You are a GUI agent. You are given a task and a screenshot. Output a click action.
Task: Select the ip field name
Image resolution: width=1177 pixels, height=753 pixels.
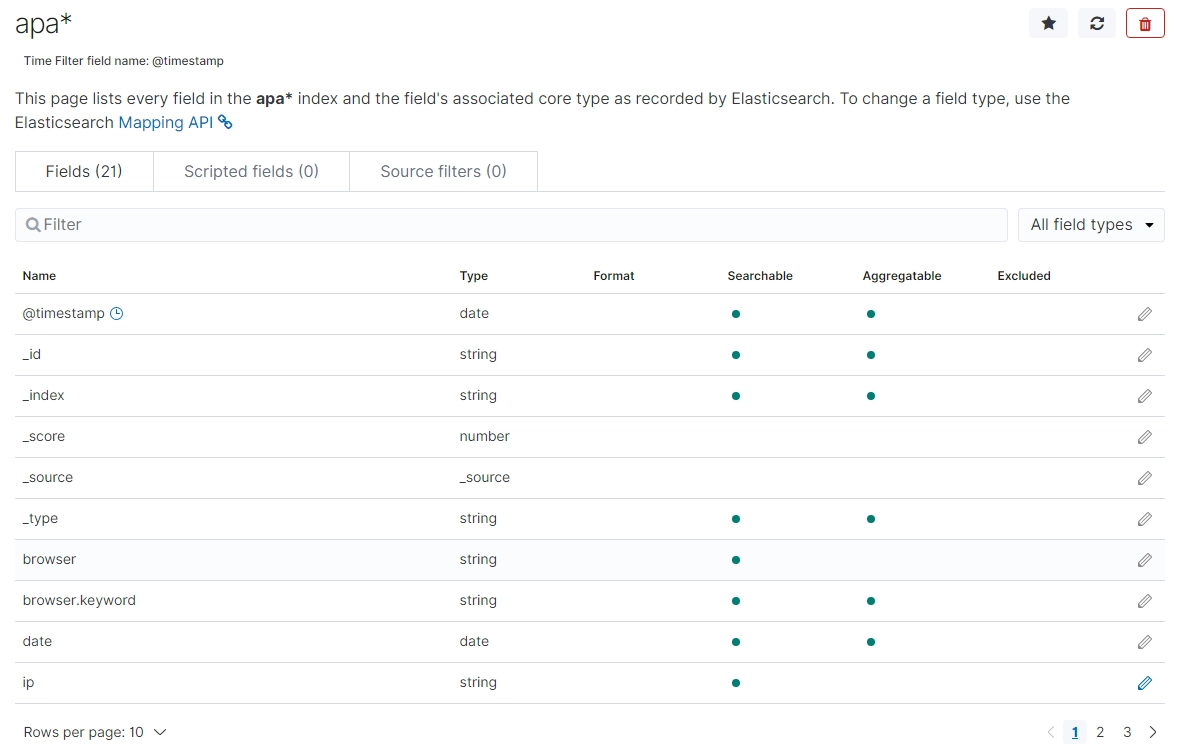click(29, 682)
